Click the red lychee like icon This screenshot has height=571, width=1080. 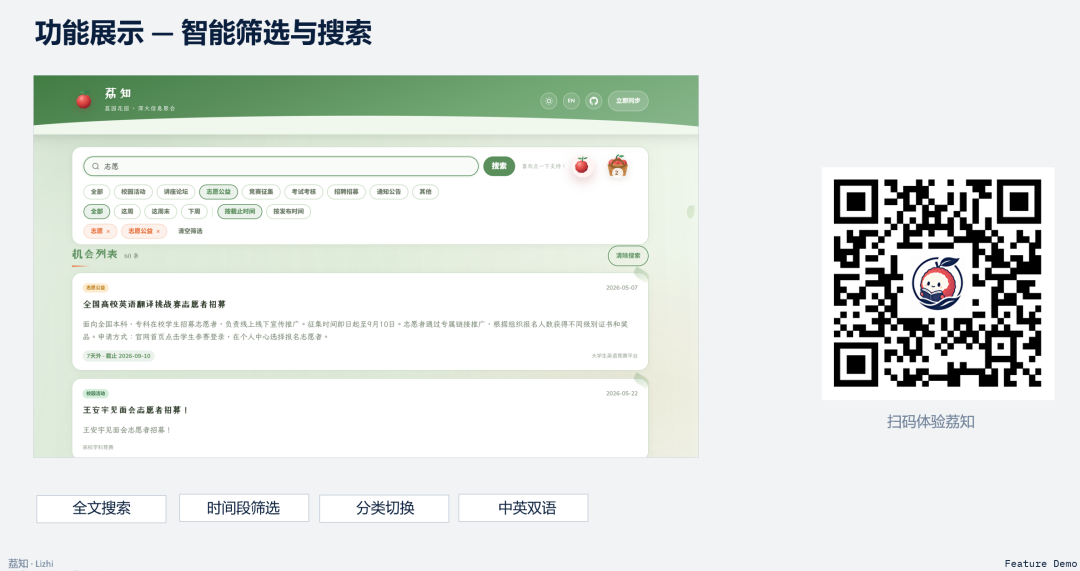(x=582, y=165)
